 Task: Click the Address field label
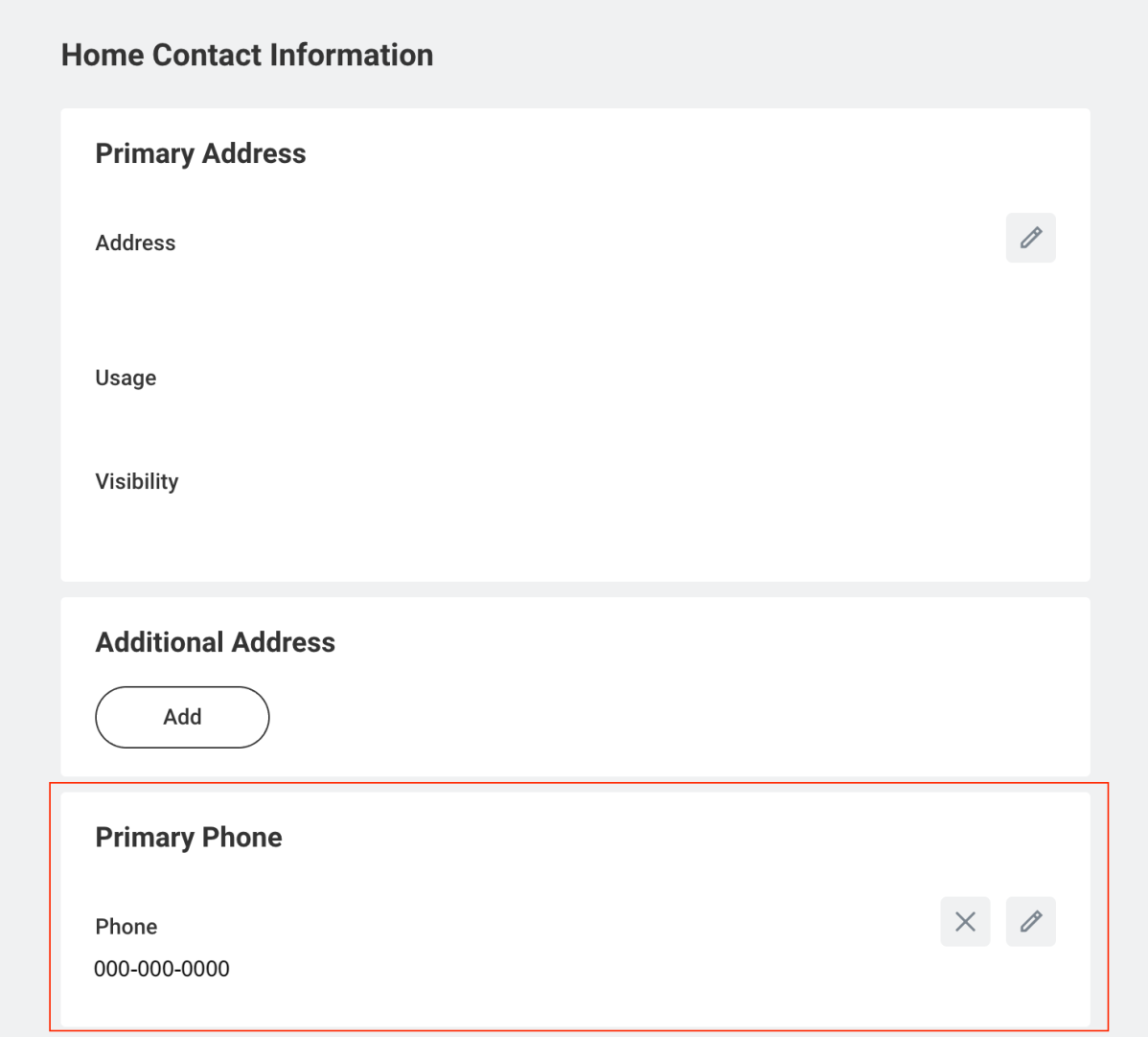[x=134, y=242]
